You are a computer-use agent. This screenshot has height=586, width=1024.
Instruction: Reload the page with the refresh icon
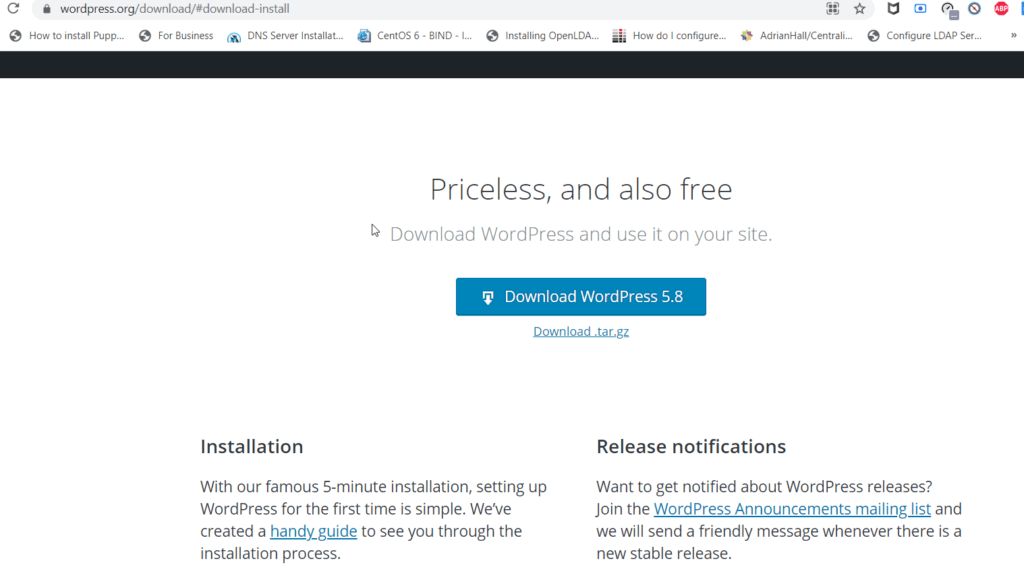click(13, 8)
